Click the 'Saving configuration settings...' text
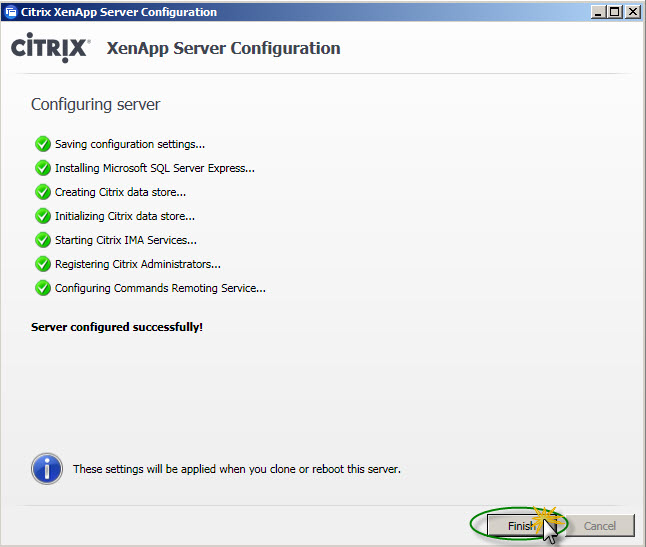This screenshot has width=646, height=547. pyautogui.click(x=130, y=145)
